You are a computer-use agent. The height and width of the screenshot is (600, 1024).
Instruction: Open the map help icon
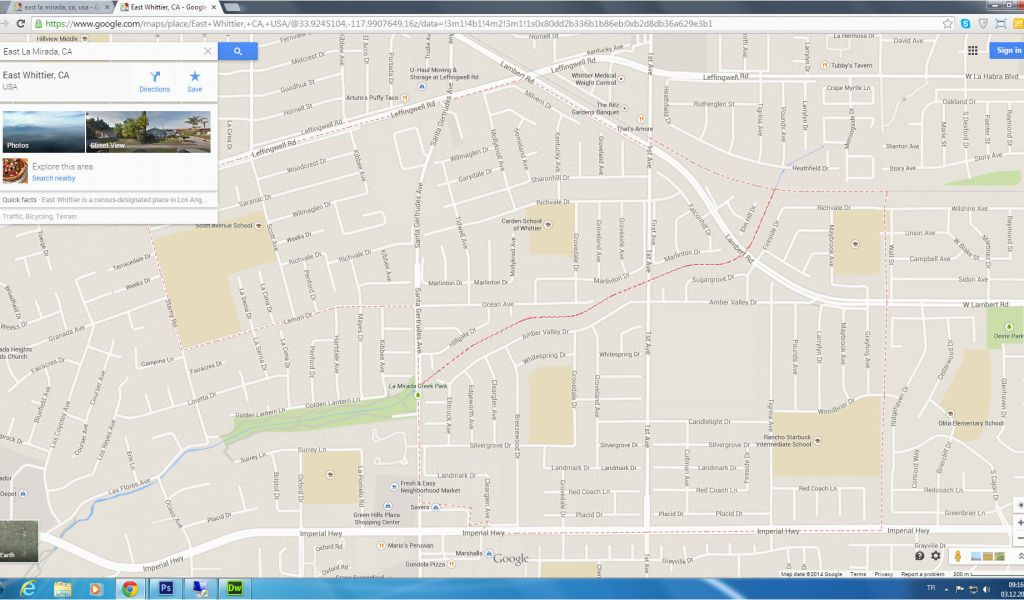tap(920, 556)
